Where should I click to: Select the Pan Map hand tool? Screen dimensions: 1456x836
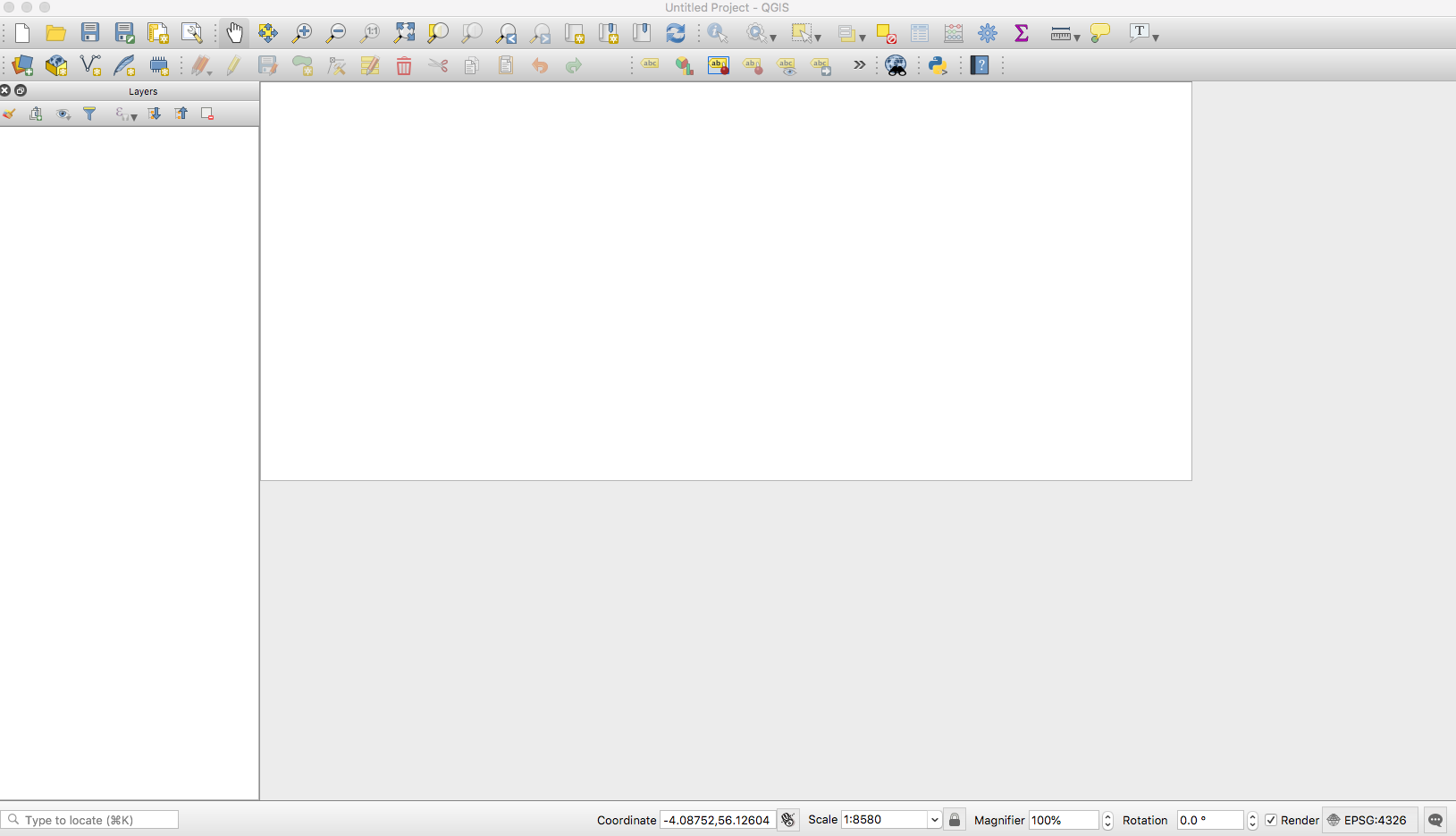pyautogui.click(x=234, y=33)
